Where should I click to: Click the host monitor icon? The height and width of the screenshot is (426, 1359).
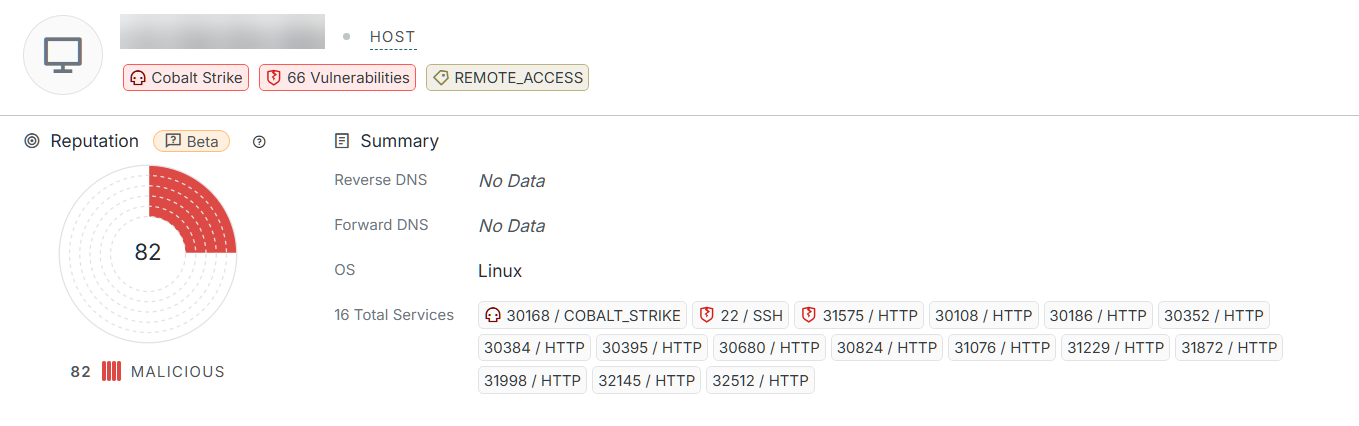(x=63, y=56)
